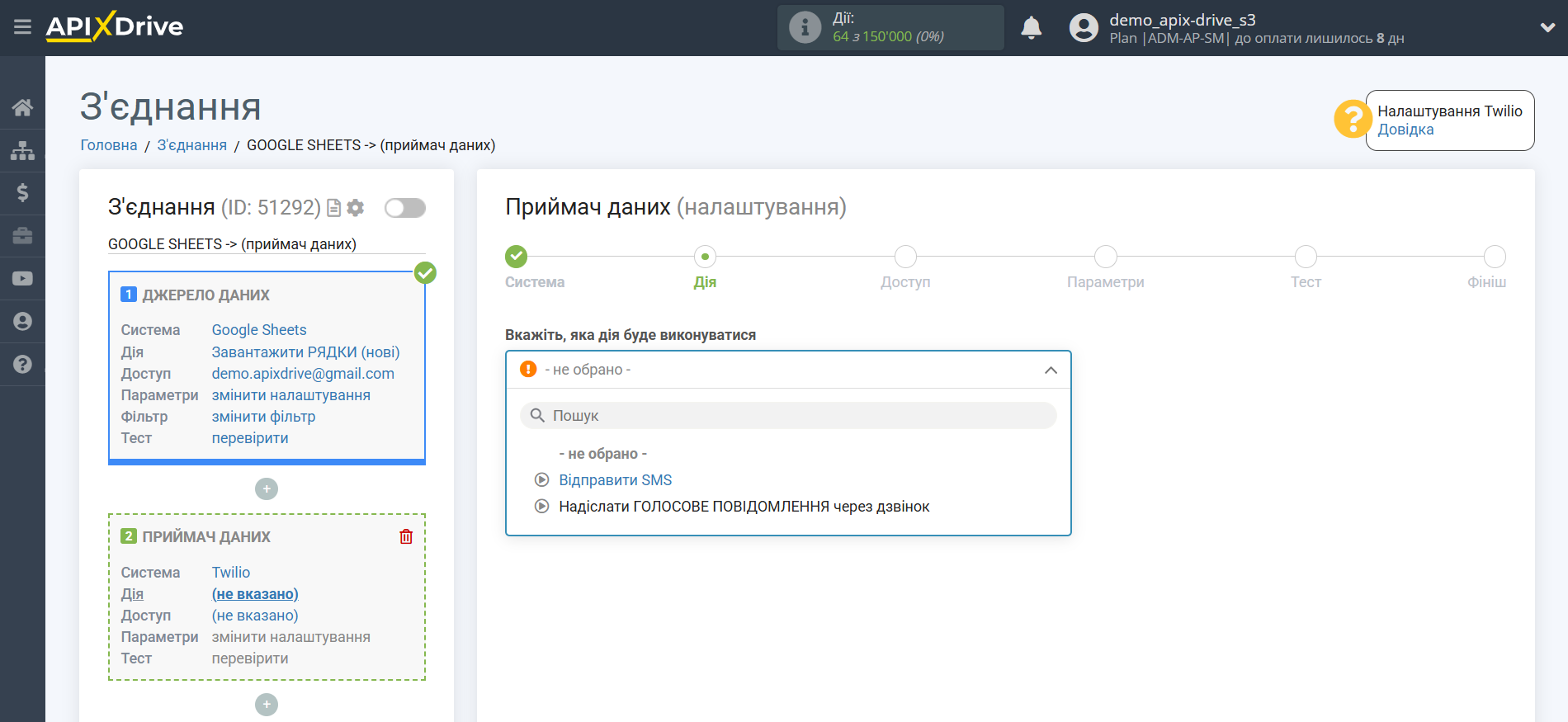This screenshot has width=1568, height=722.
Task: Click Завантажити РЯДКИ (нові) link
Action: (305, 352)
